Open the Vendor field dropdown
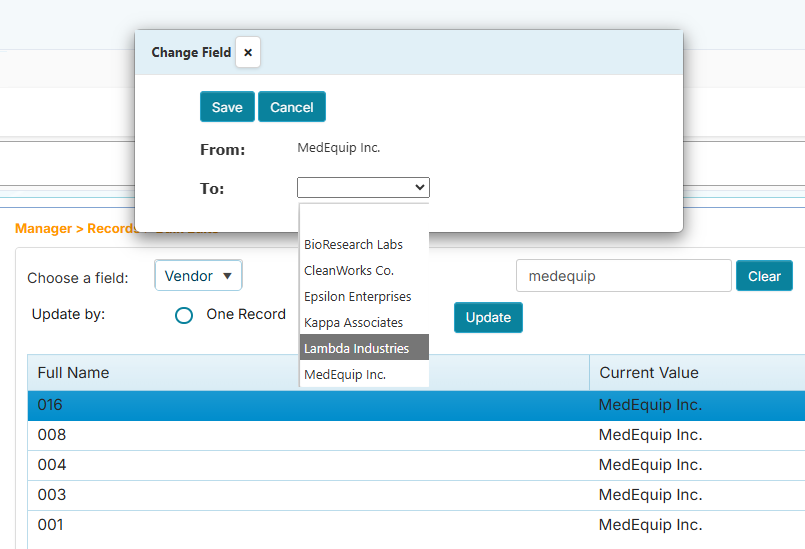805x549 pixels. pos(198,276)
